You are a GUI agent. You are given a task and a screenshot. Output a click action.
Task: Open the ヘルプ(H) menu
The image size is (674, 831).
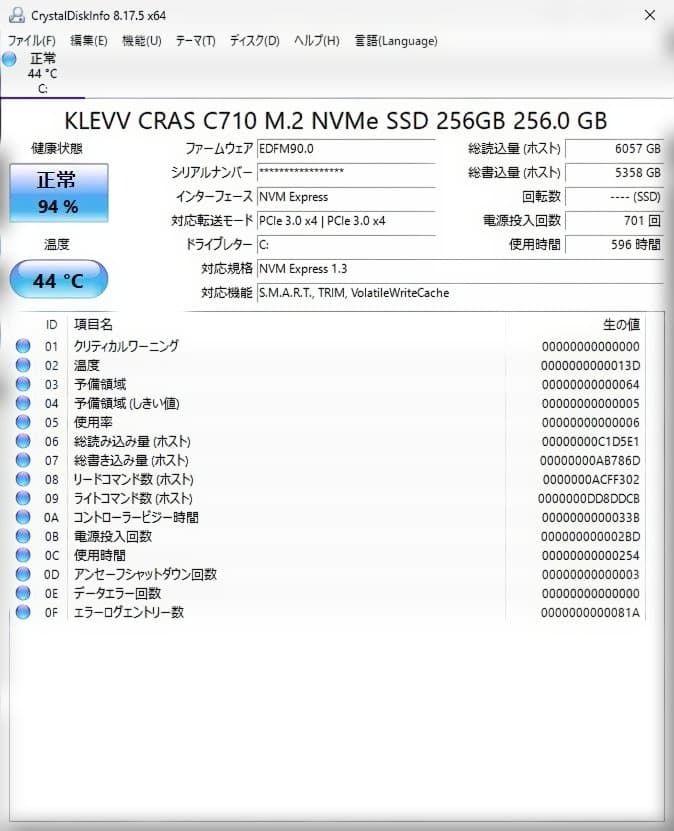click(x=316, y=41)
